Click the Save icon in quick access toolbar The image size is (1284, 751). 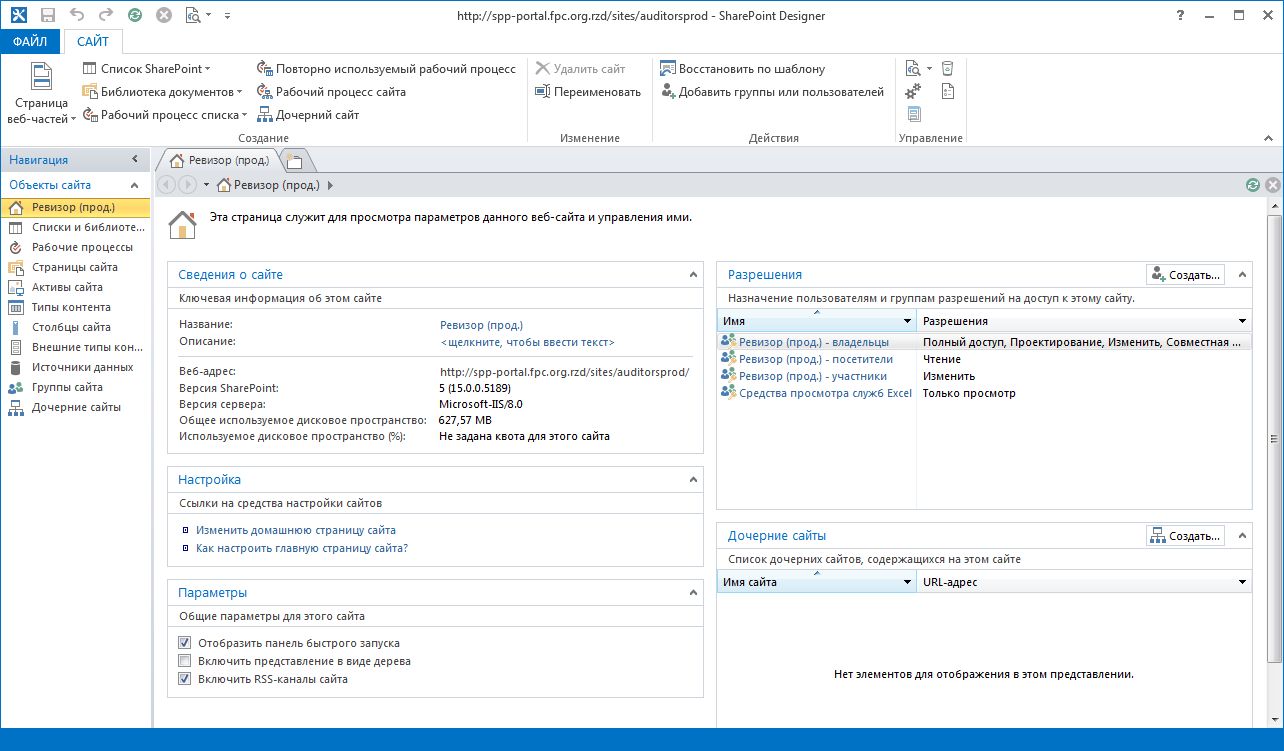click(47, 15)
